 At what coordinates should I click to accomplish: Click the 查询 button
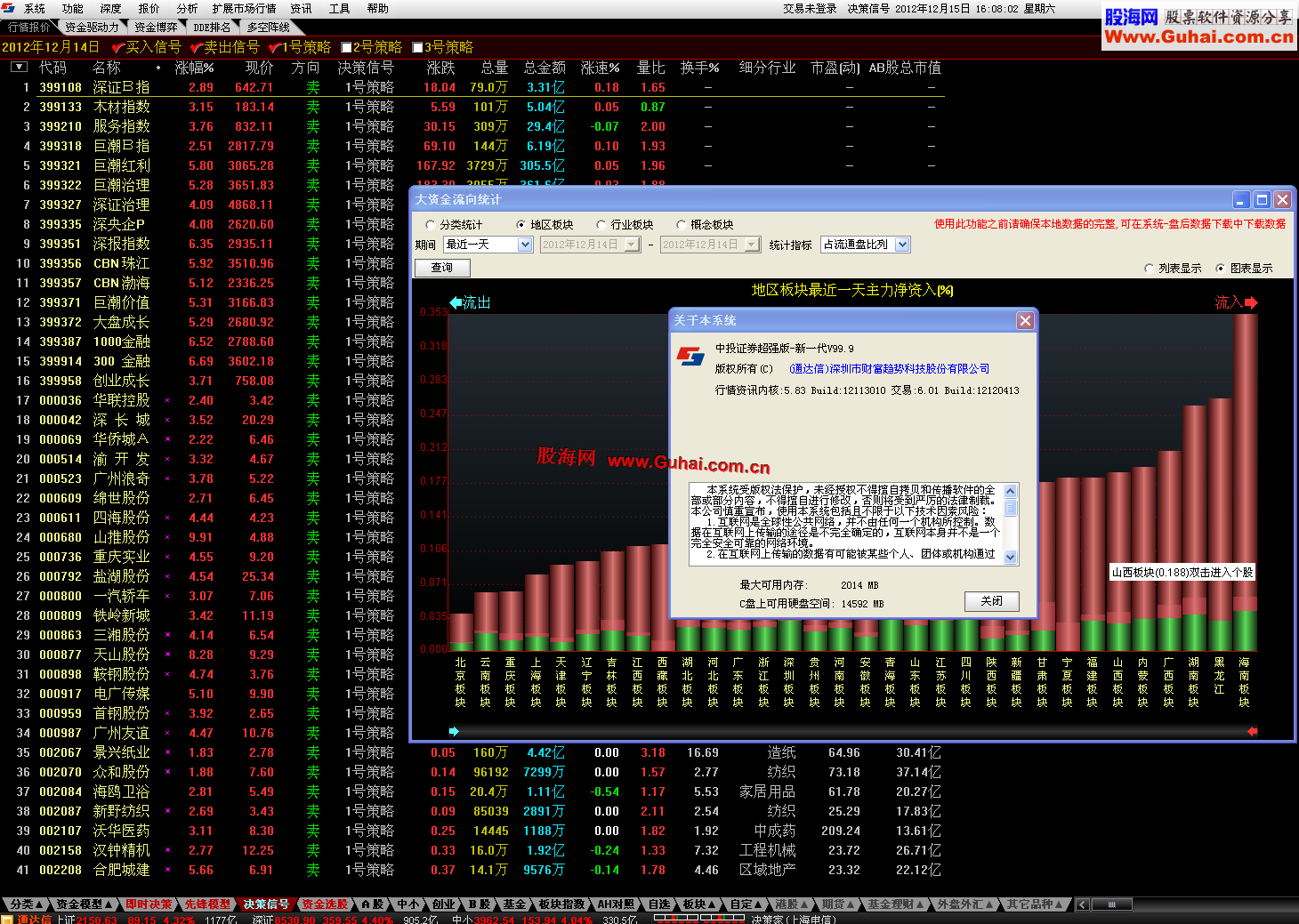click(441, 268)
